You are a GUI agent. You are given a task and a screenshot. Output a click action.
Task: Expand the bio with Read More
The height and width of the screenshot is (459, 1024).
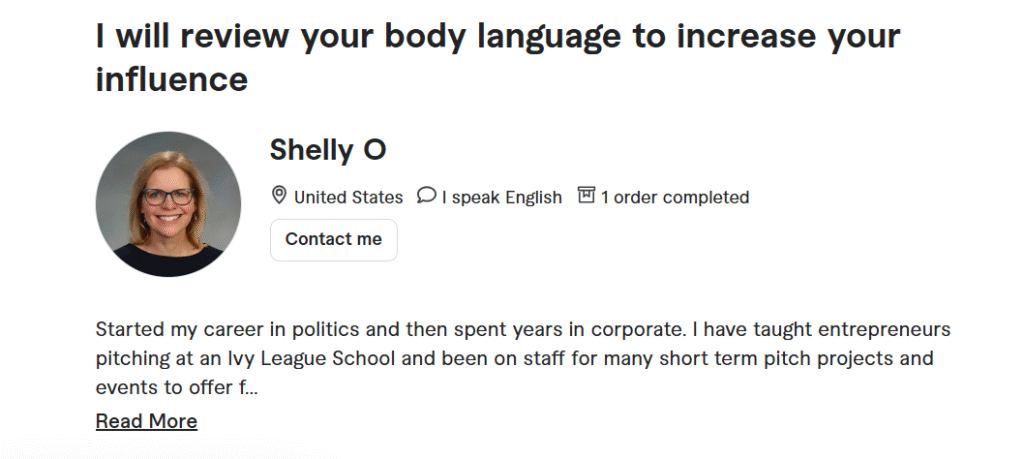tap(146, 421)
